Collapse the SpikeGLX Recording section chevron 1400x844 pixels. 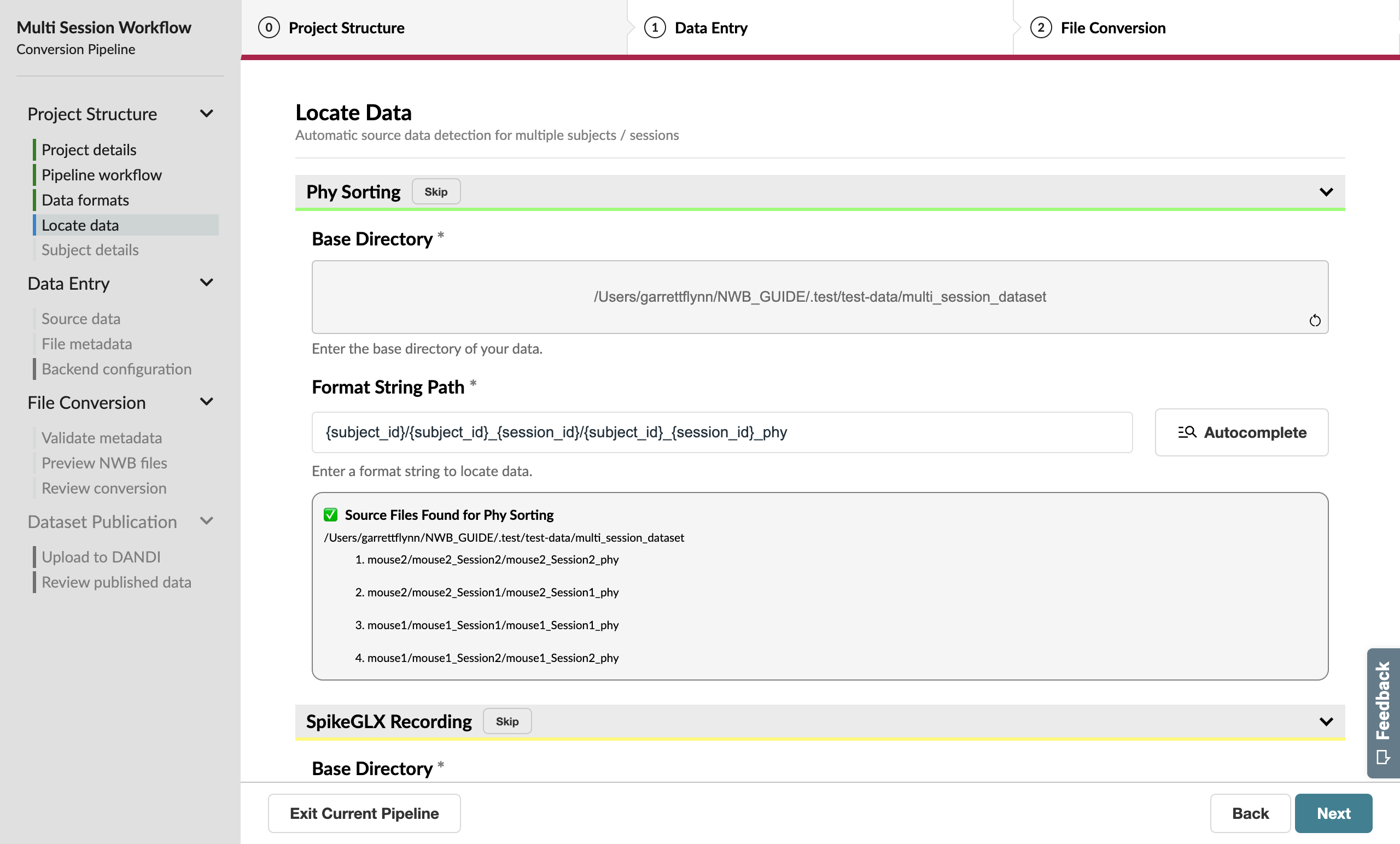tap(1326, 722)
